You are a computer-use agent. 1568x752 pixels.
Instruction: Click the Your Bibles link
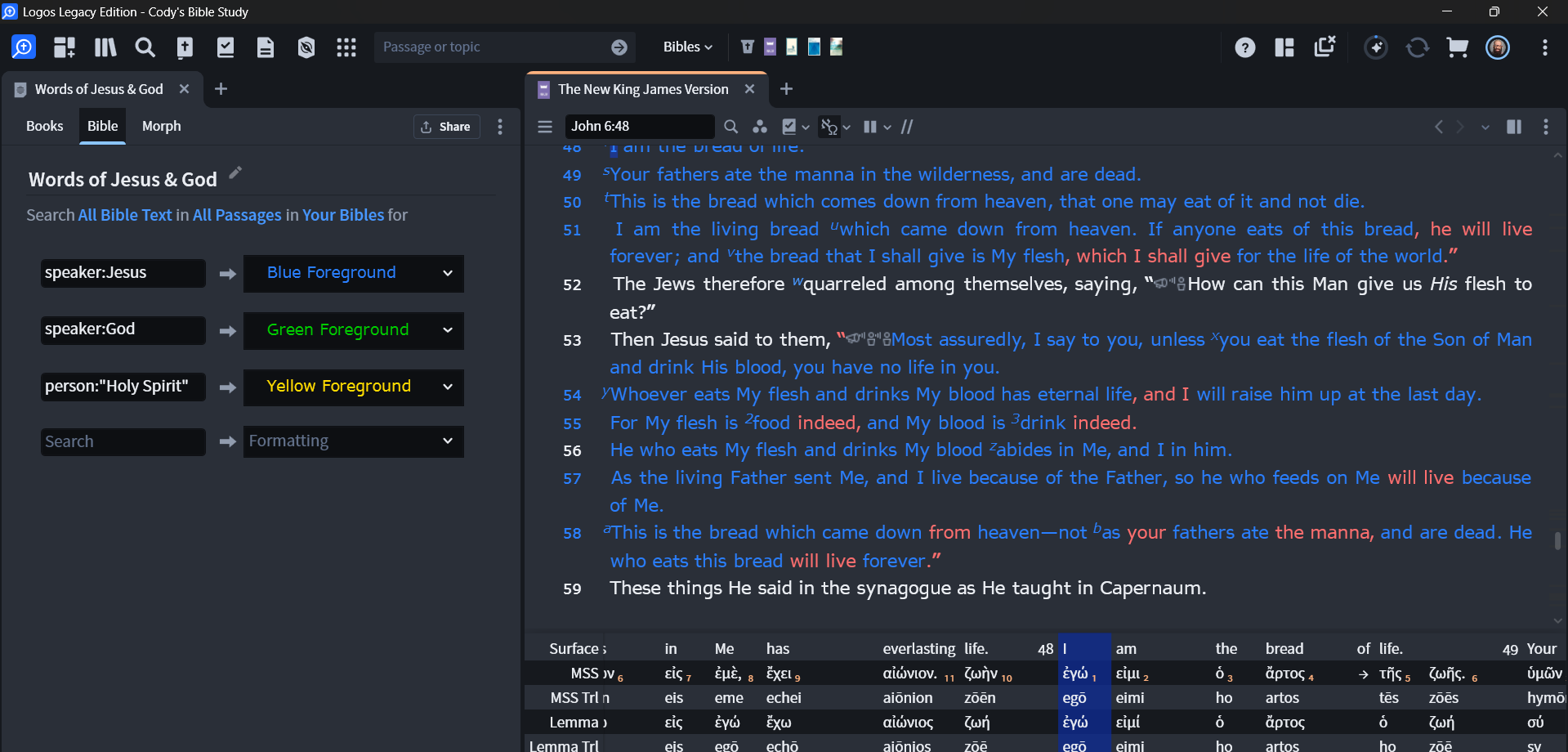[x=343, y=215]
